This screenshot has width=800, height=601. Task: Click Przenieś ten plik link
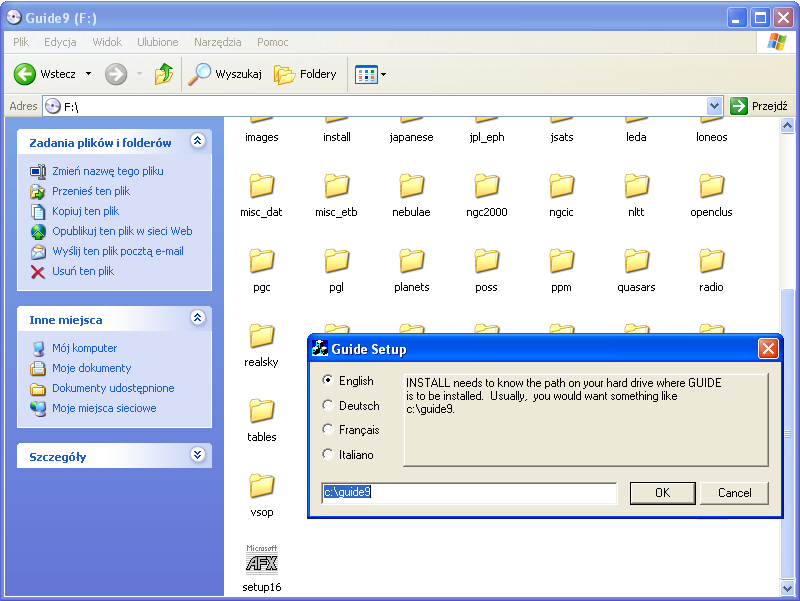(x=91, y=191)
